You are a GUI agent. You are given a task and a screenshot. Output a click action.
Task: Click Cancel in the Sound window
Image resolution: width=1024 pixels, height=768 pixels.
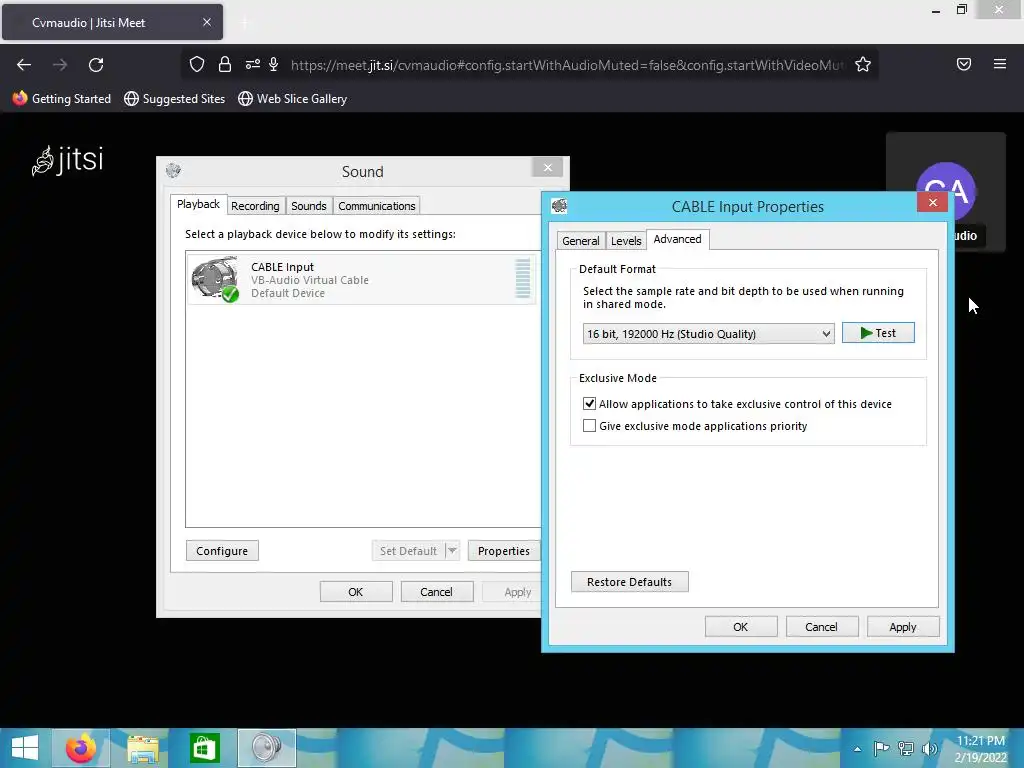[x=436, y=592]
